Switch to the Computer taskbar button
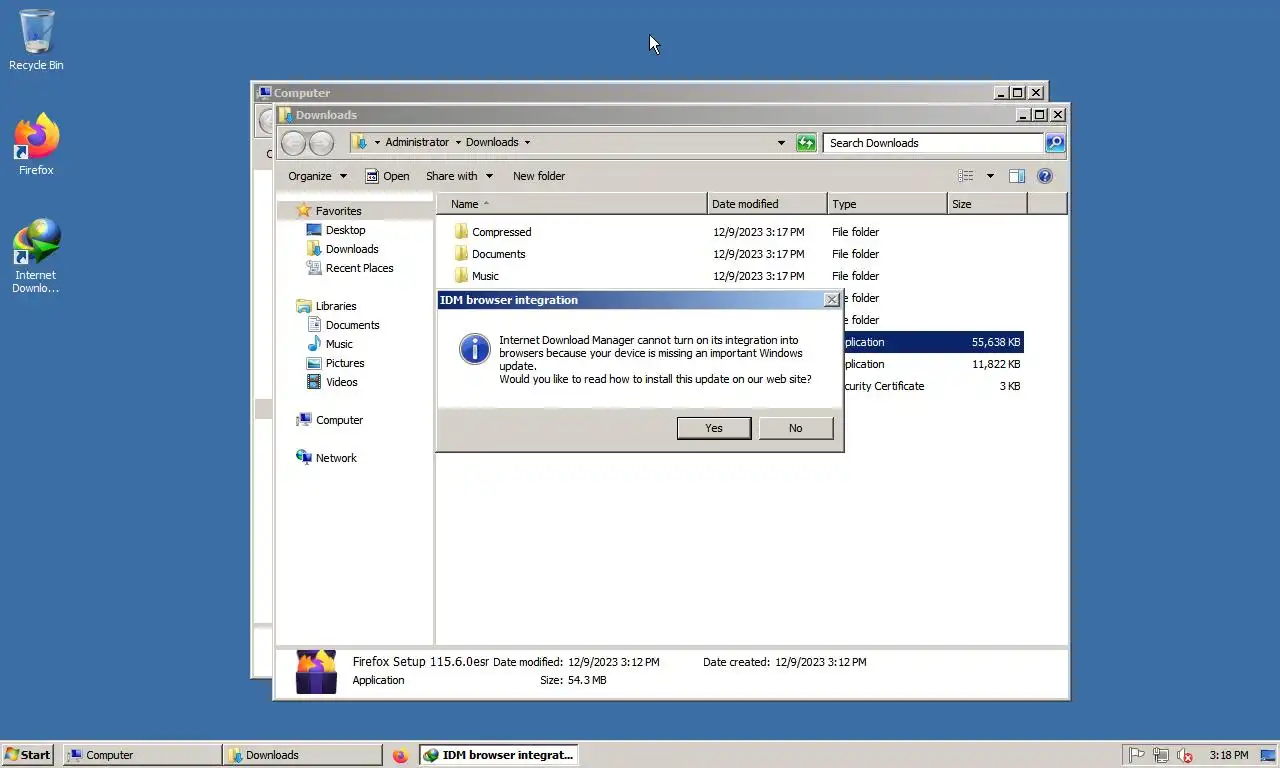Image resolution: width=1280 pixels, height=768 pixels. click(x=142, y=755)
